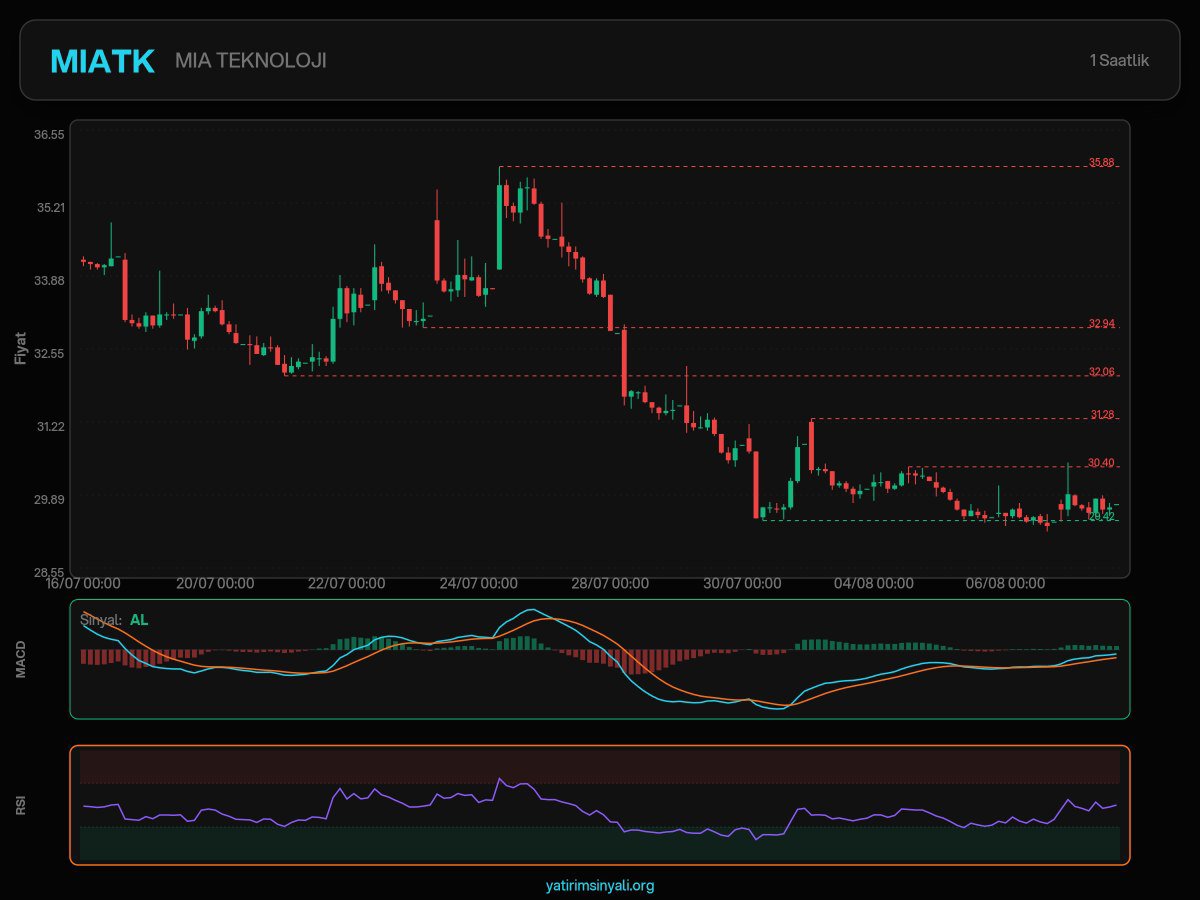Screen dimensions: 1200x900
Task: Click the 22/07 00:00 date label
Action: pyautogui.click(x=346, y=583)
